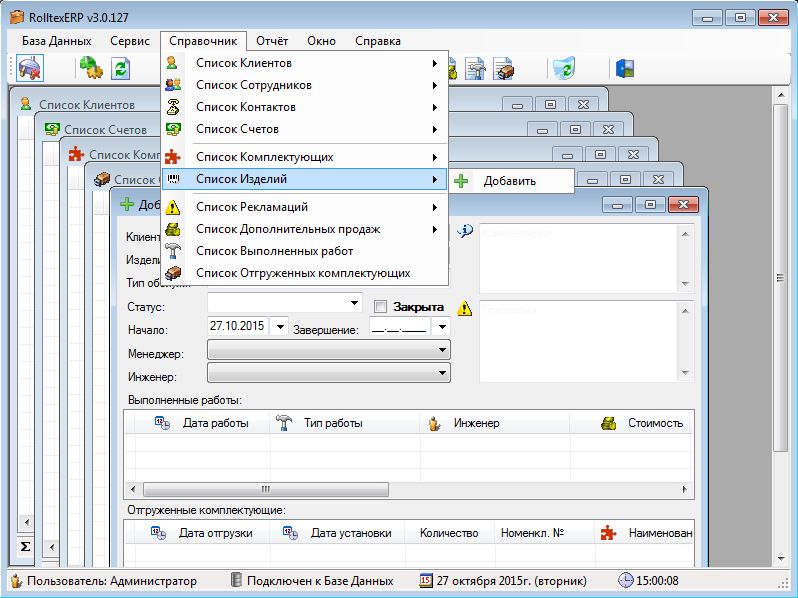Click the sigma summary button at bottom left
Image resolution: width=798 pixels, height=598 pixels.
pyautogui.click(x=25, y=547)
